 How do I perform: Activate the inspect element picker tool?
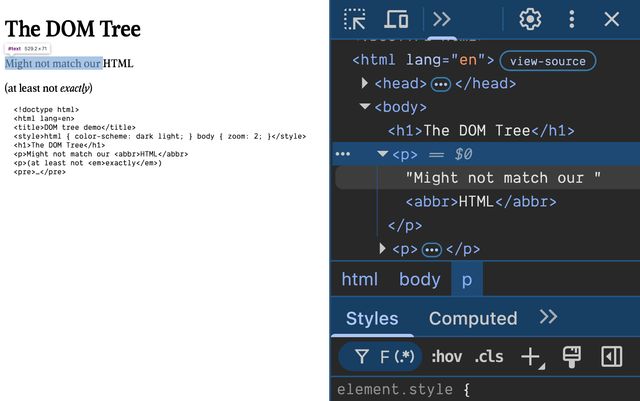355,19
